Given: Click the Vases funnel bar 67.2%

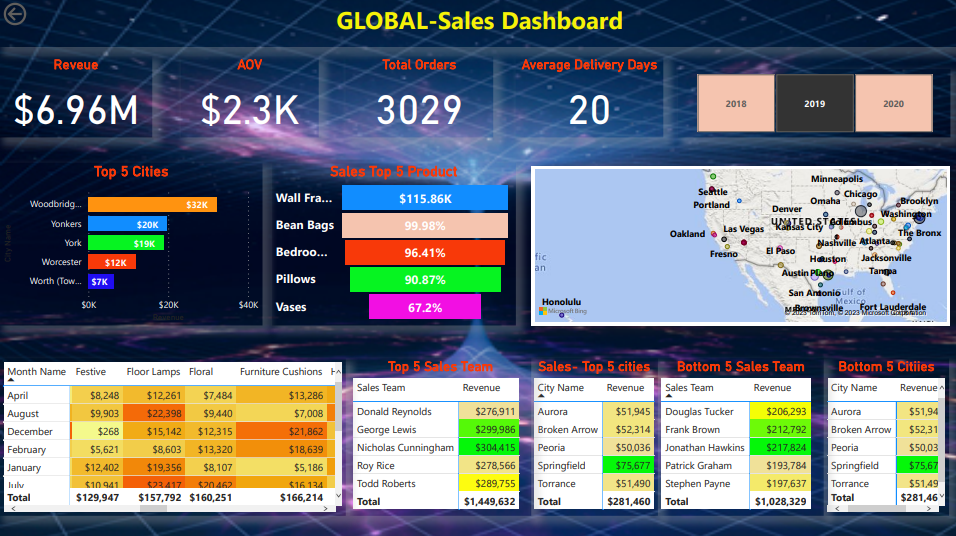Looking at the screenshot, I should click(425, 307).
